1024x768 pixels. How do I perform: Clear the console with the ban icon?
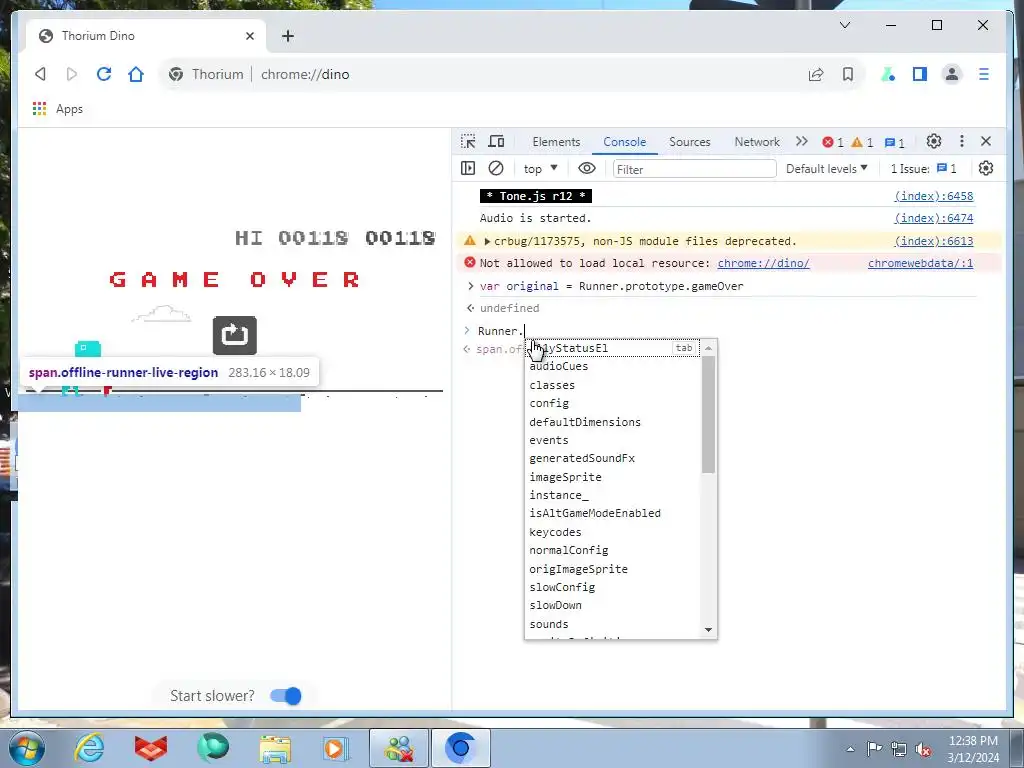click(496, 168)
